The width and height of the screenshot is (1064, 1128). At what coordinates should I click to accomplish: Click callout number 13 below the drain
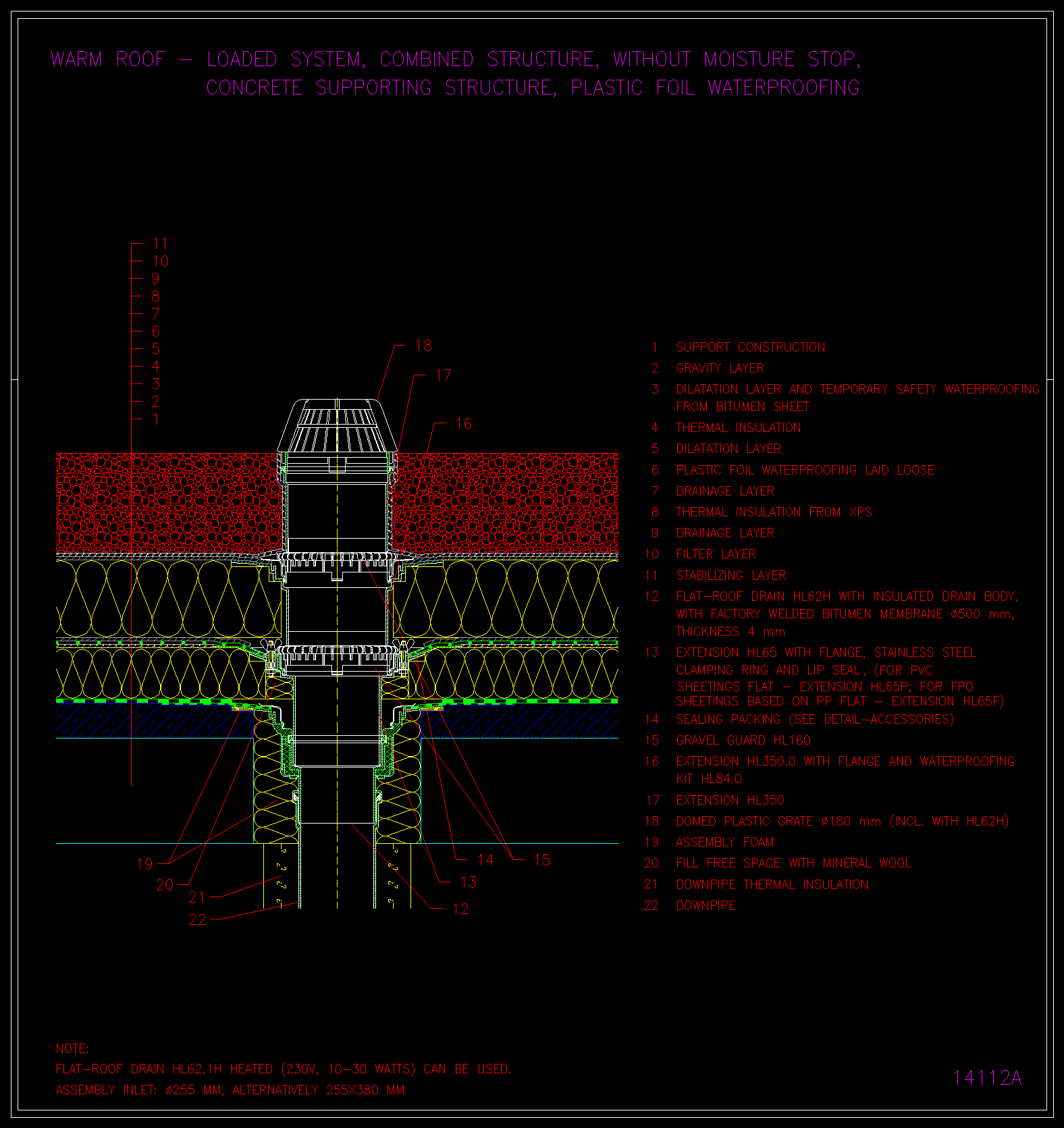pyautogui.click(x=468, y=882)
